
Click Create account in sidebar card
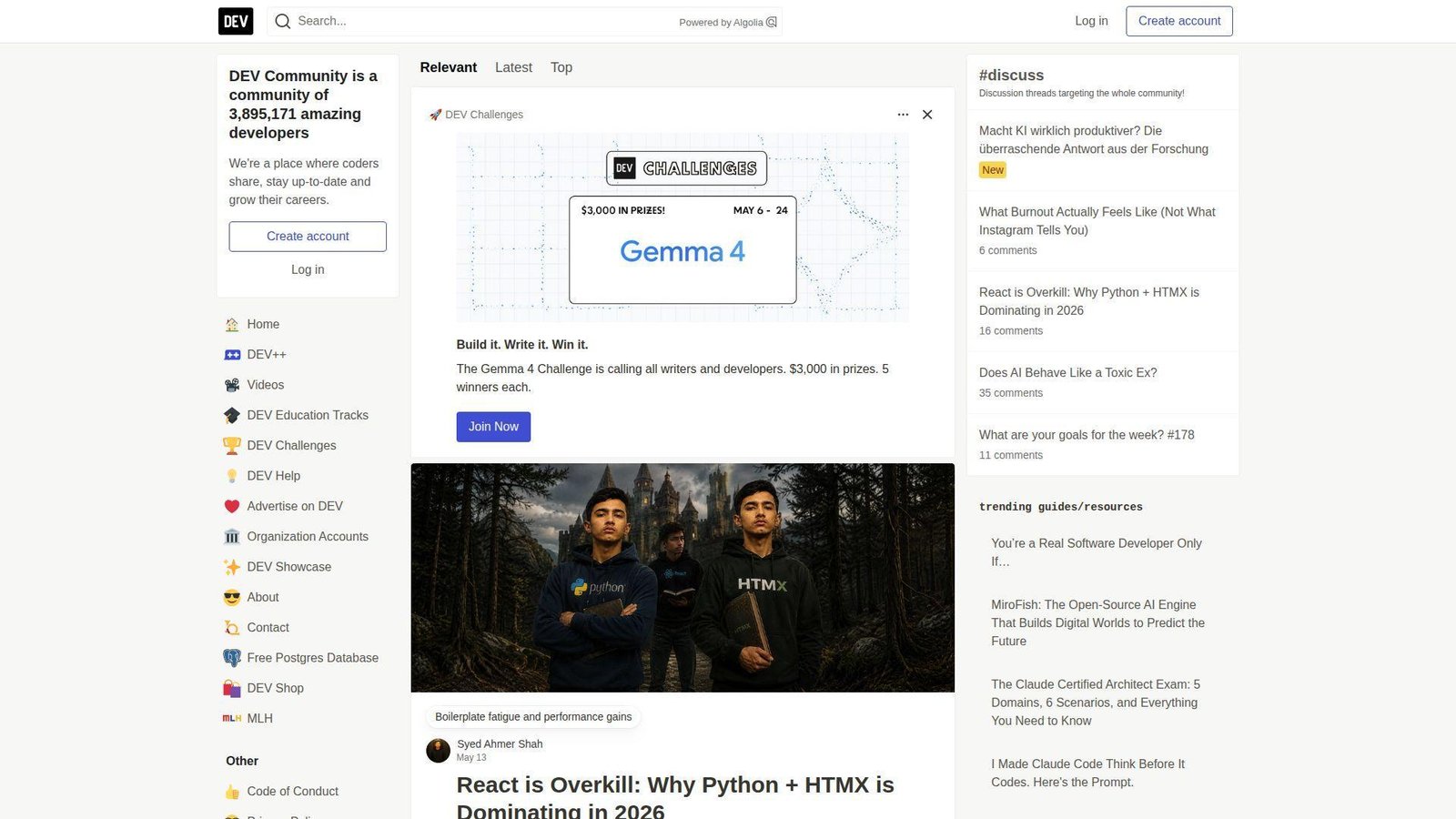pos(308,237)
